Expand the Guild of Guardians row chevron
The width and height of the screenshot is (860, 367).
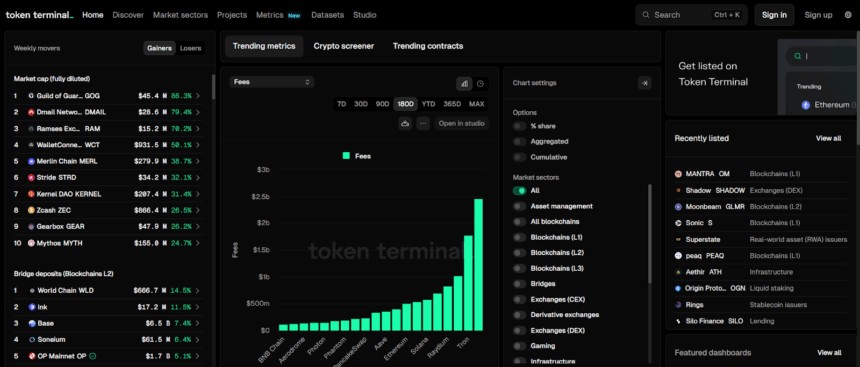tap(198, 96)
